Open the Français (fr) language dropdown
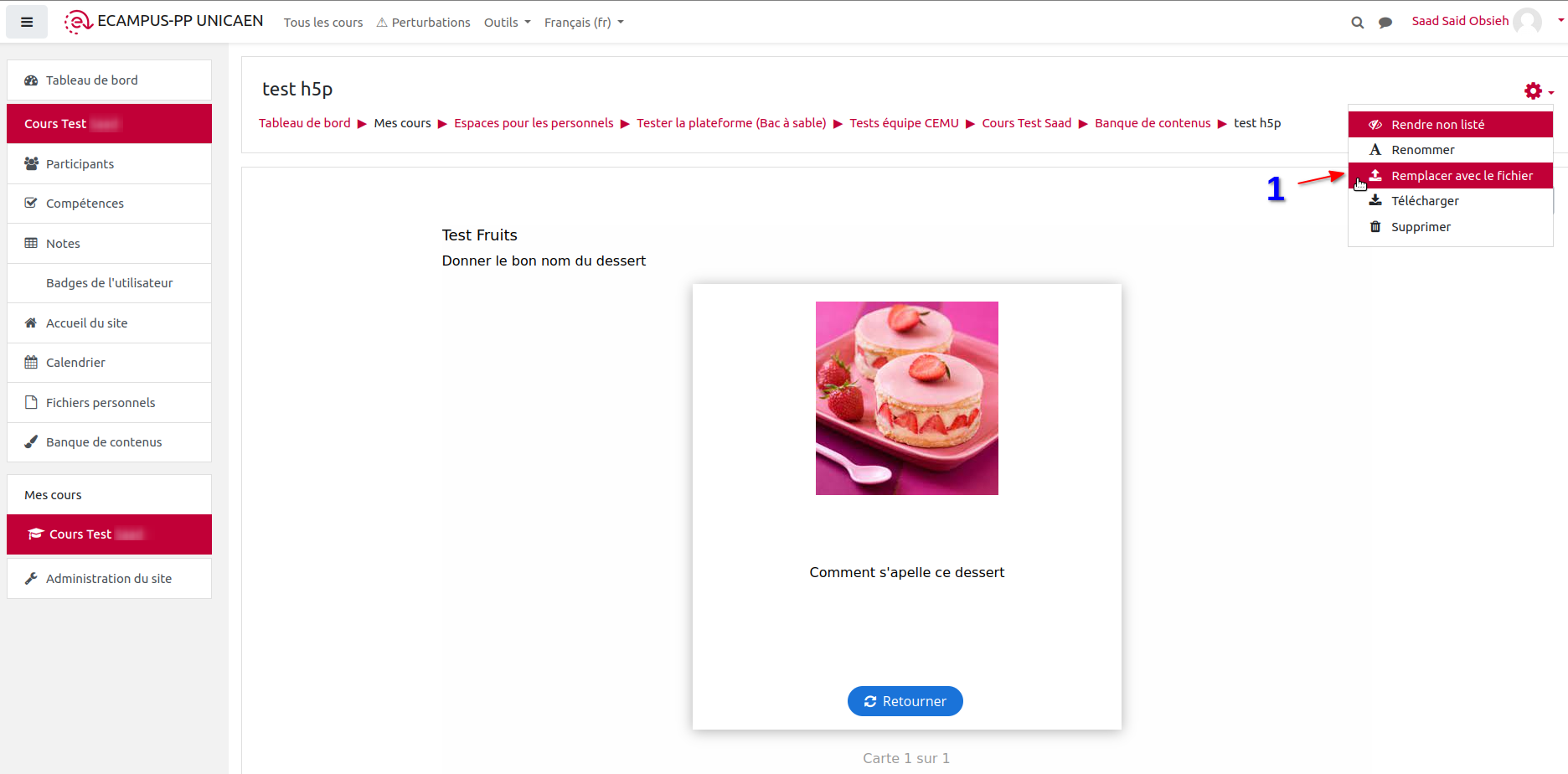 tap(583, 23)
